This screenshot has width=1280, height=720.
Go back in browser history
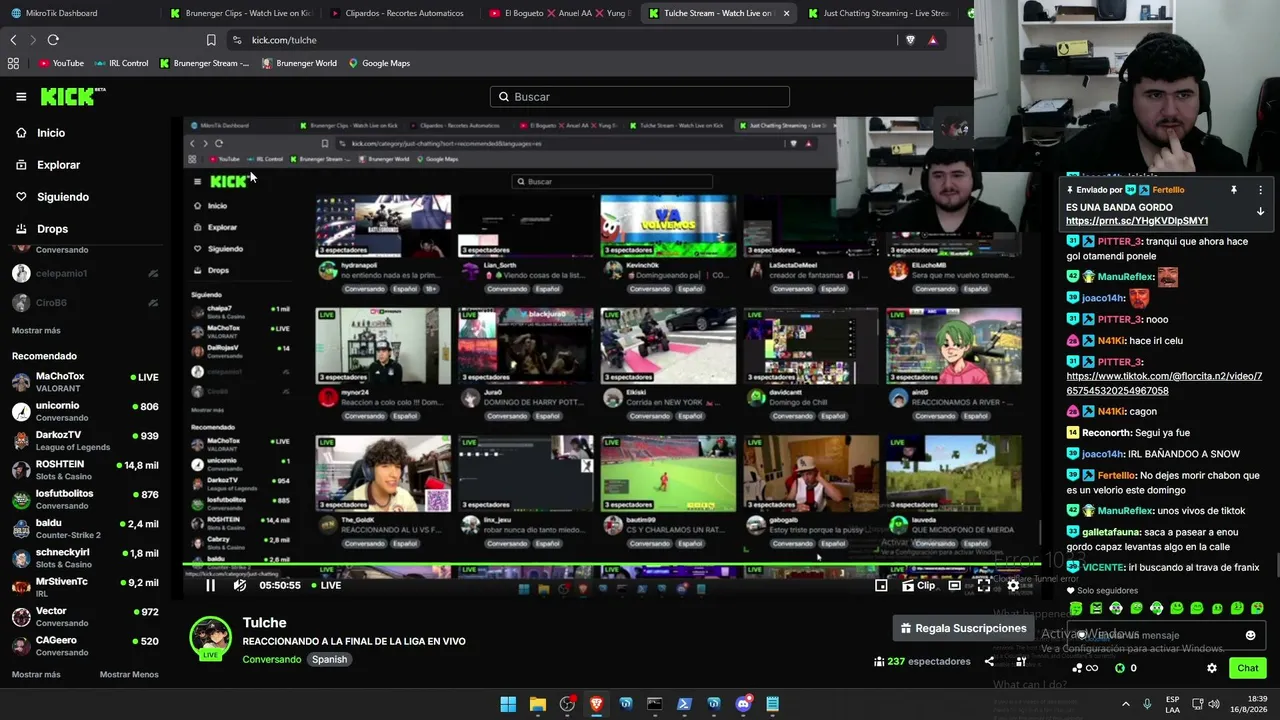click(x=13, y=40)
